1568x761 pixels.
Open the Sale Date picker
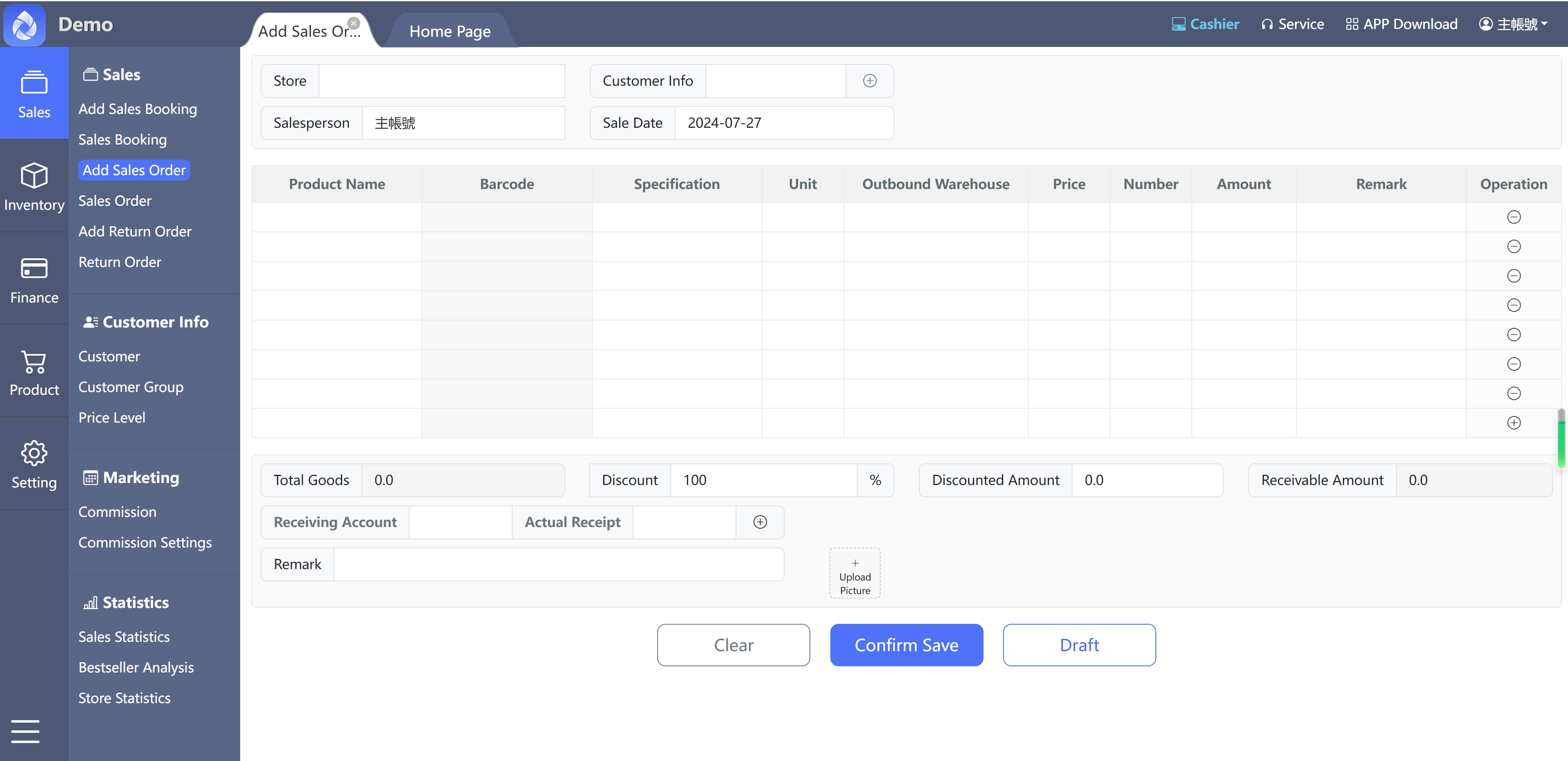(x=783, y=123)
